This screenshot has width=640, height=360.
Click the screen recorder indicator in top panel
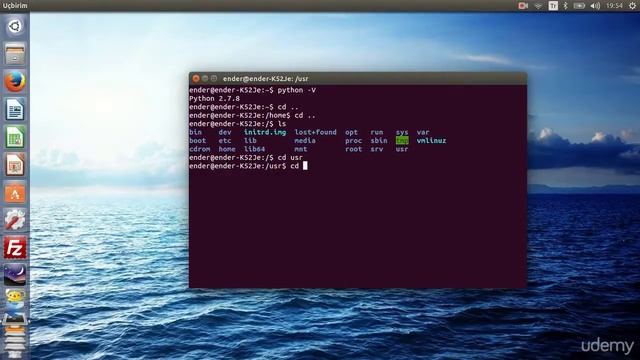point(523,6)
